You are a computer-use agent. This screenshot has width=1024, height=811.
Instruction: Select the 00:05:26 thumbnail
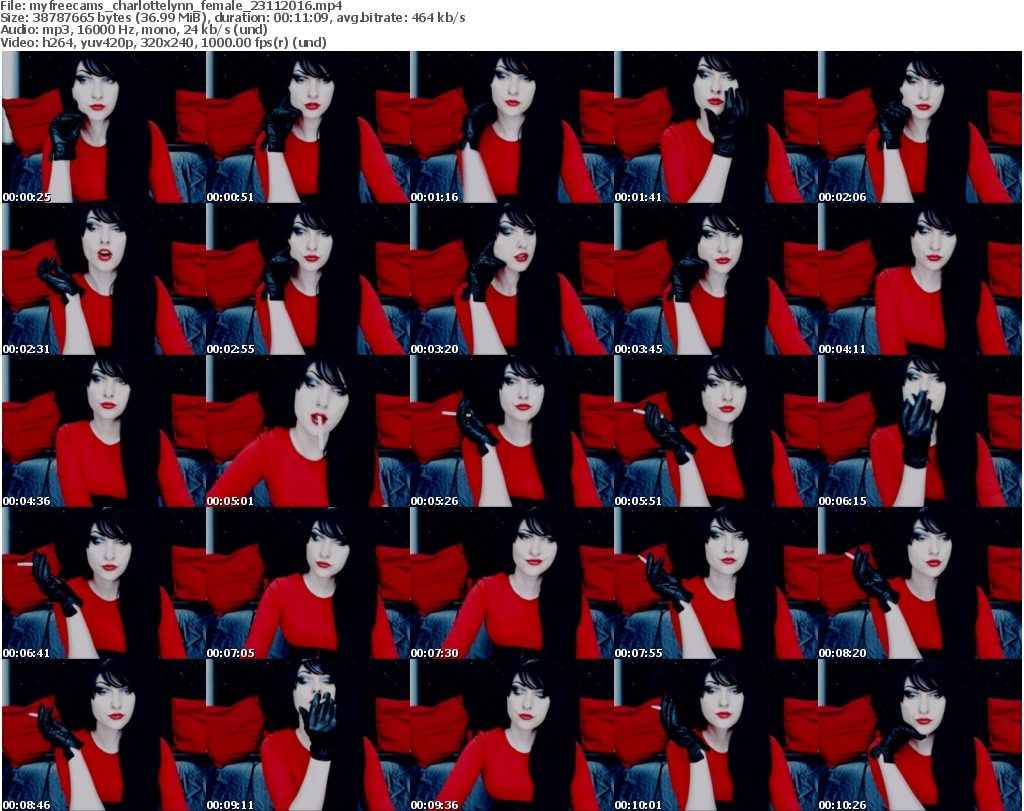pyautogui.click(x=511, y=432)
